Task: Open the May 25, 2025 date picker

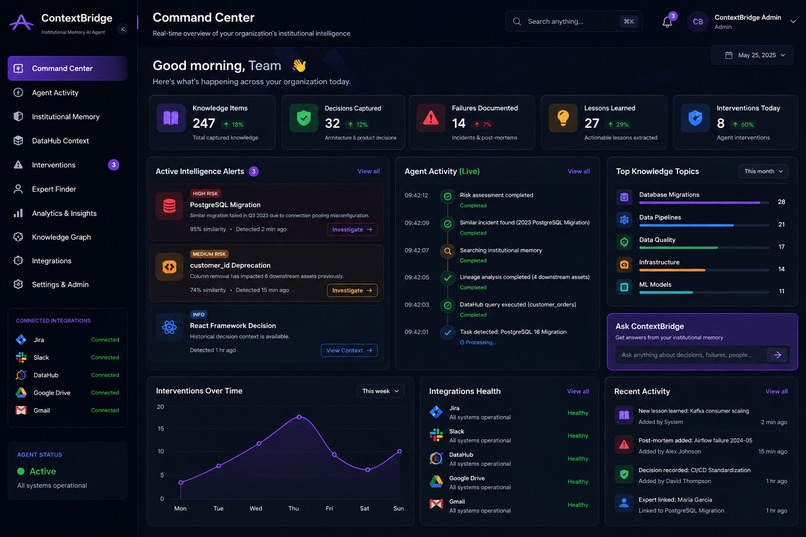Action: [x=755, y=55]
